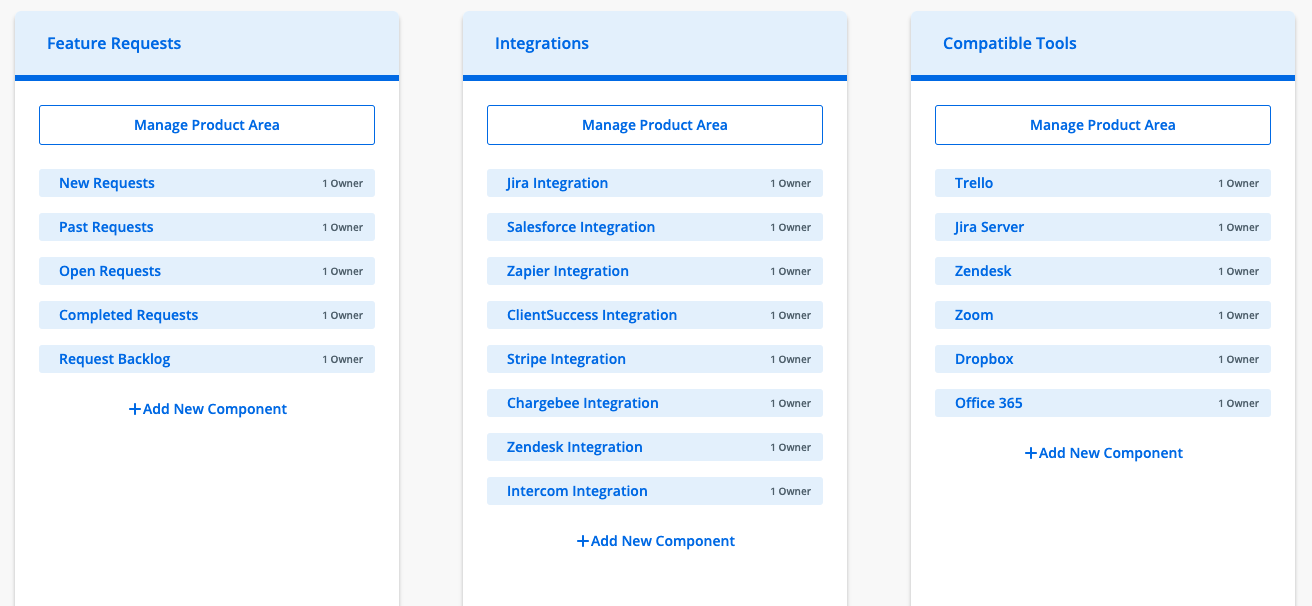Select the Dropbox component
The height and width of the screenshot is (606, 1312).
(x=984, y=359)
